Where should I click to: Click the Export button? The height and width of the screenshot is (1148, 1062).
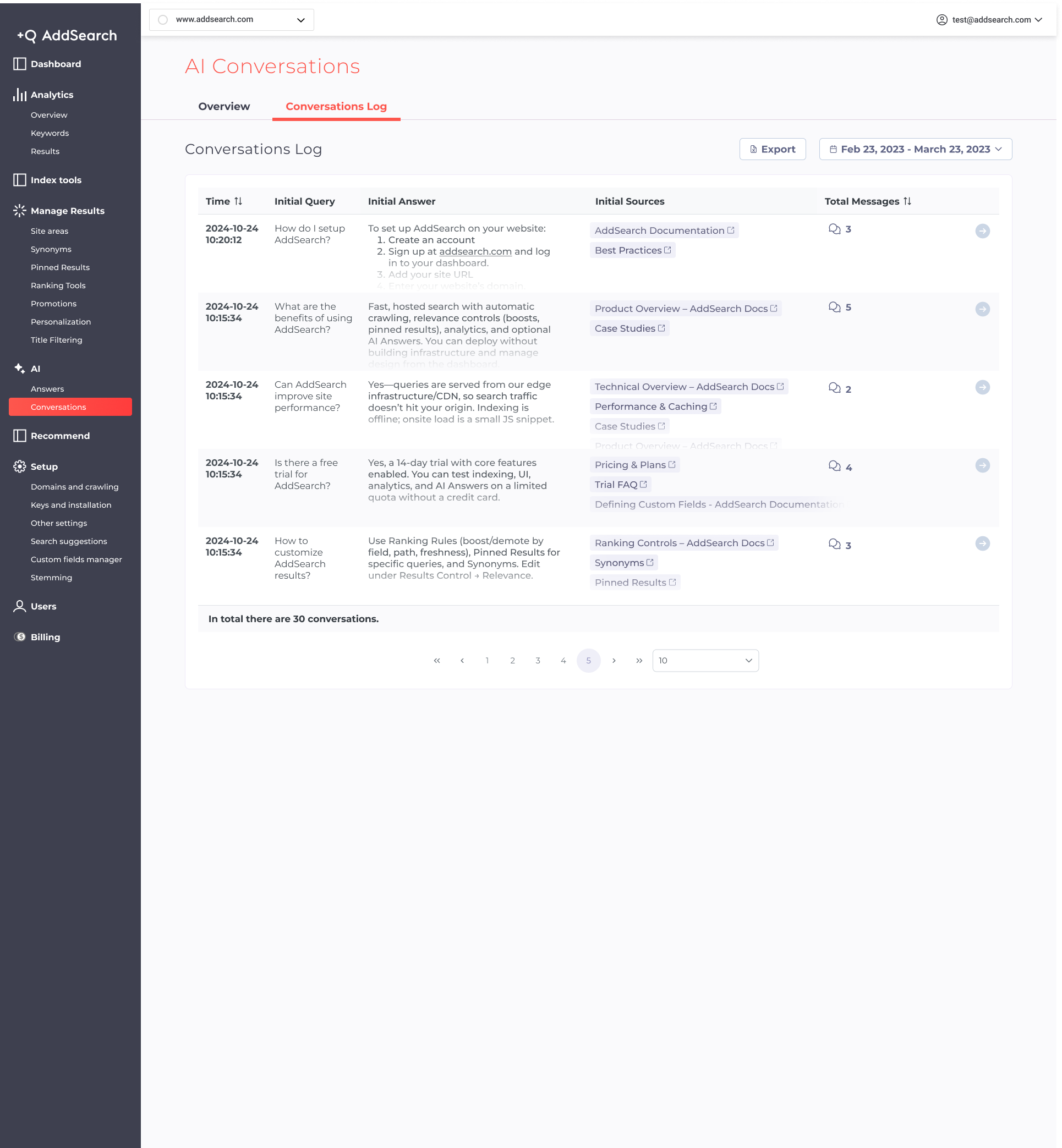click(772, 150)
